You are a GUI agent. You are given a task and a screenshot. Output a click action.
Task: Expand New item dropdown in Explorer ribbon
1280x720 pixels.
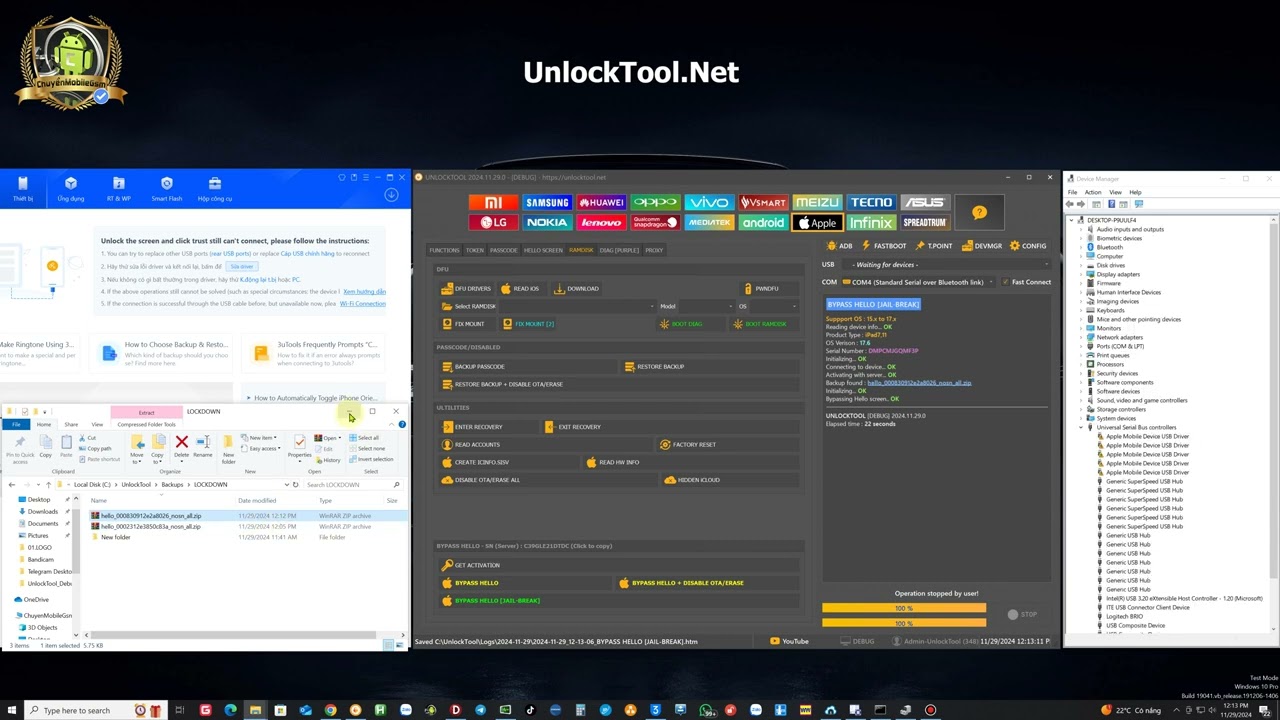[261, 438]
